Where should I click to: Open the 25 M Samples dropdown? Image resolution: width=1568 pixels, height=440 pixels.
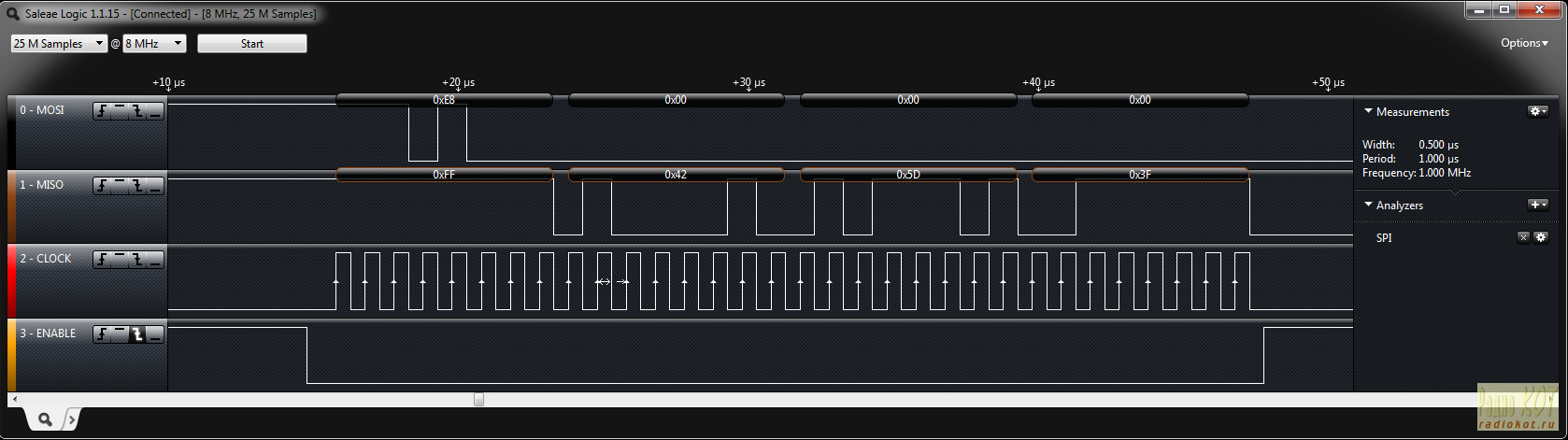(59, 44)
